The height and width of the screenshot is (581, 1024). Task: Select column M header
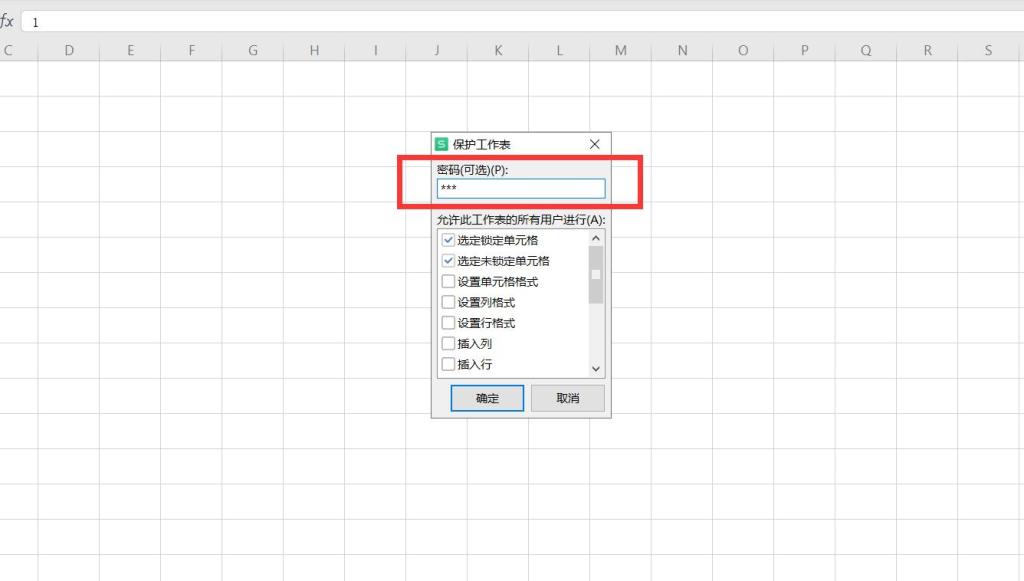(x=621, y=50)
